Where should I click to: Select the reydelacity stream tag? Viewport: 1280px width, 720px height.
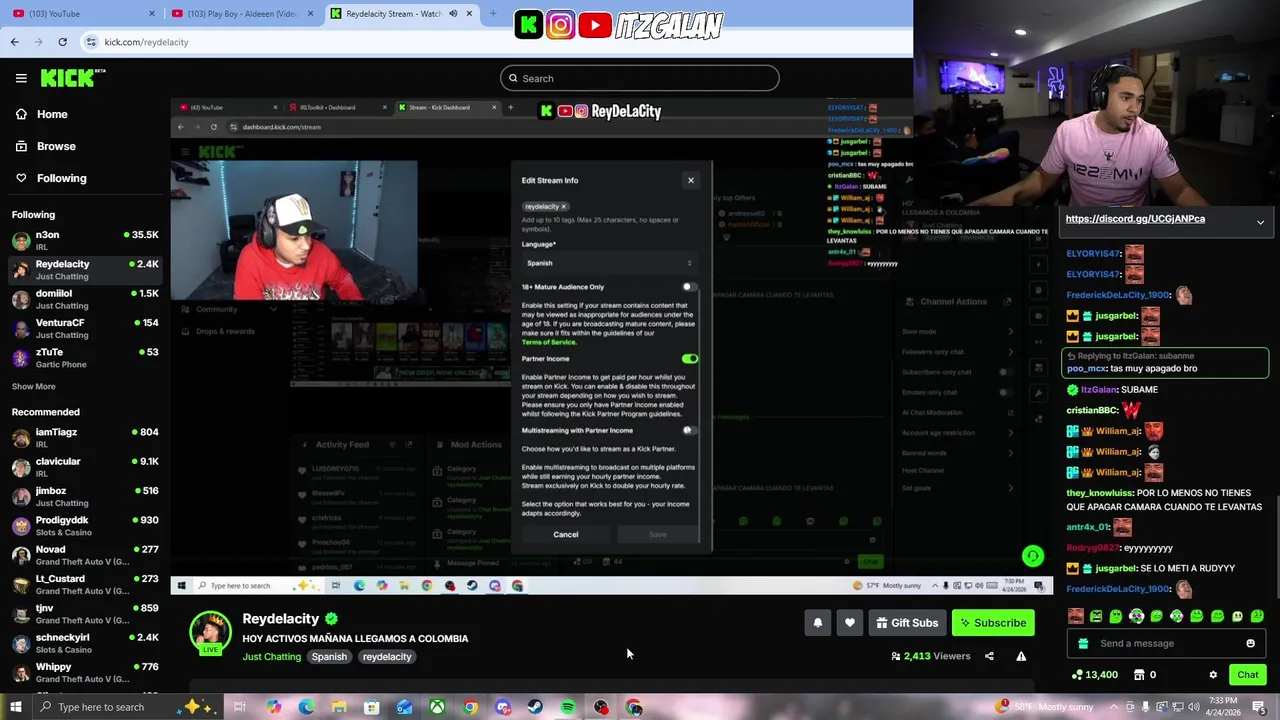(387, 657)
